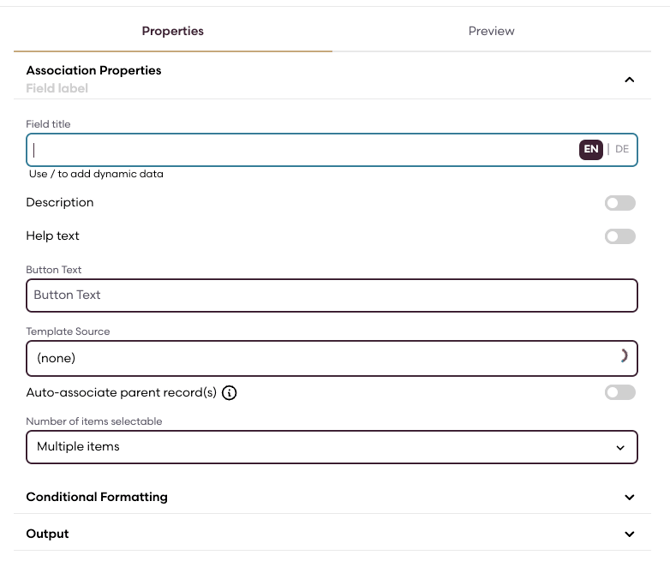Expand the Conditional Formatting chevron
The image size is (670, 561).
click(629, 497)
